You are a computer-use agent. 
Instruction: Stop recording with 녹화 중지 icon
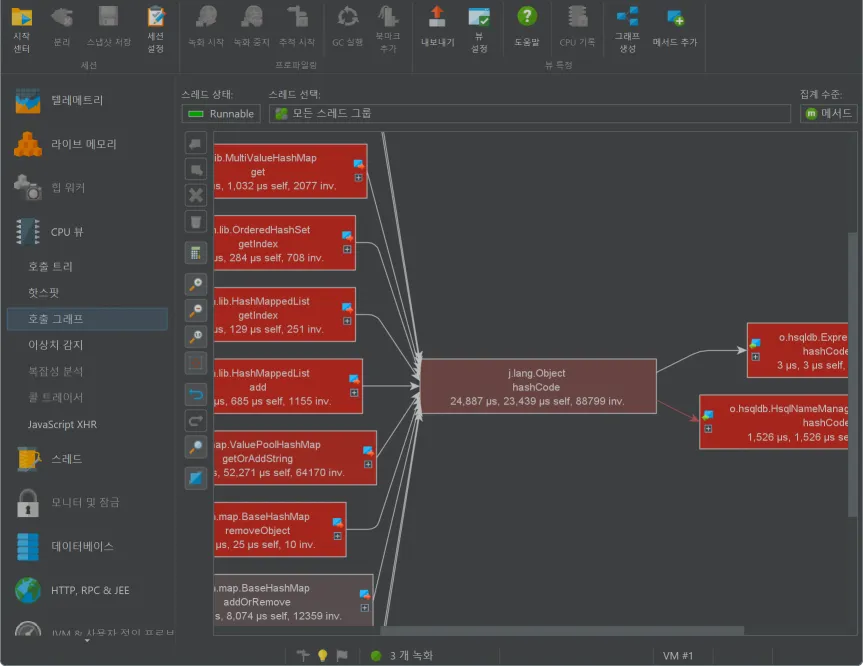click(252, 28)
